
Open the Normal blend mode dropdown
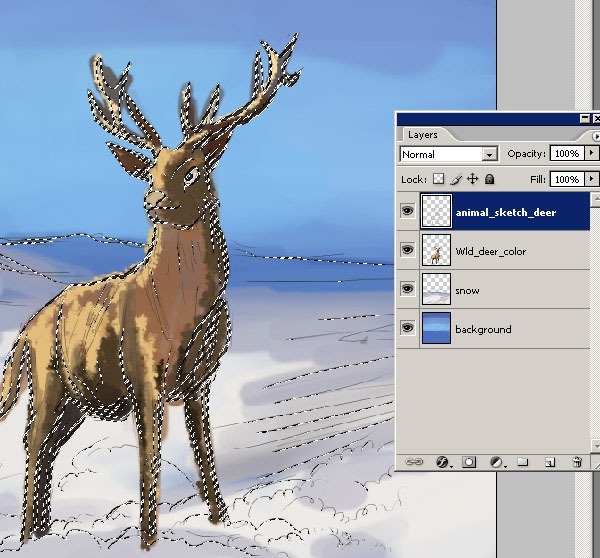point(489,154)
